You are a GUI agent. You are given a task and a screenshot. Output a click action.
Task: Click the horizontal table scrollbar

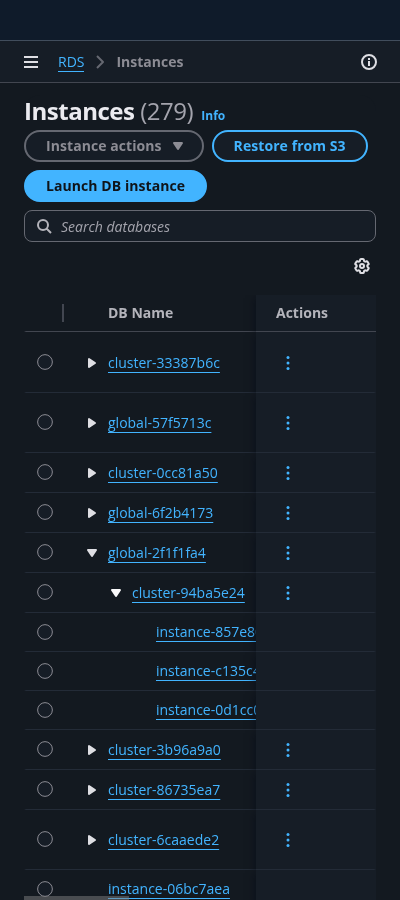click(x=76, y=898)
